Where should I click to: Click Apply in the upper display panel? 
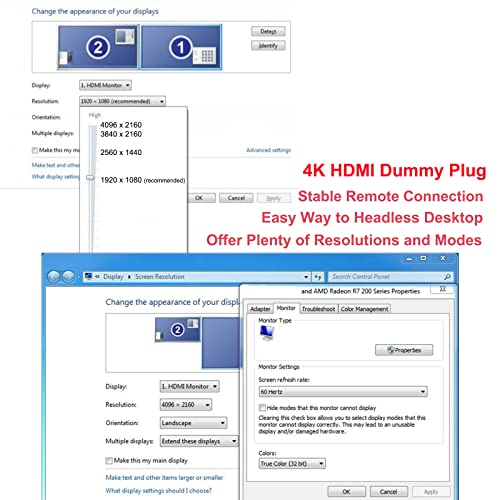pos(274,198)
